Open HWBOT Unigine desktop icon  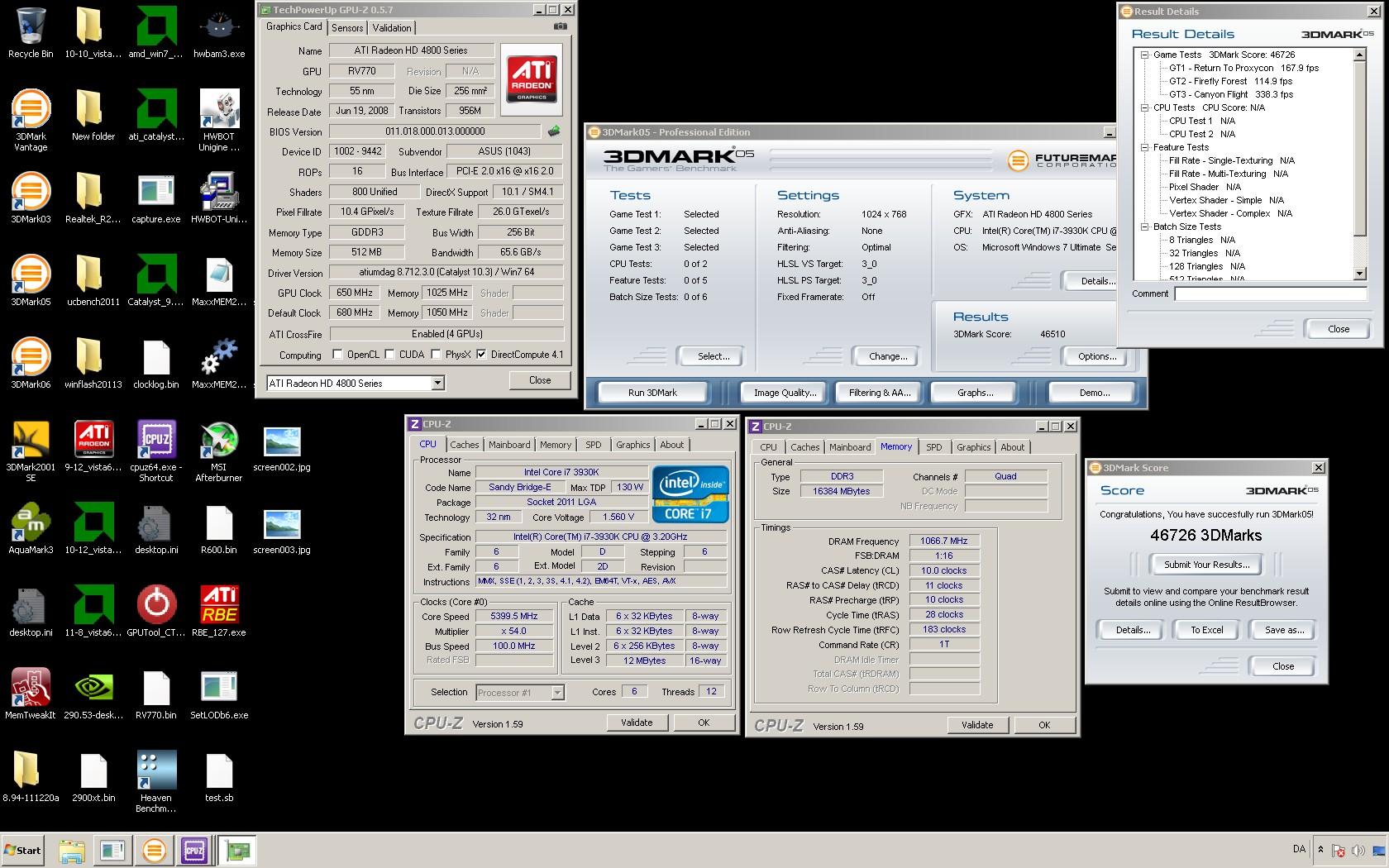[x=219, y=120]
